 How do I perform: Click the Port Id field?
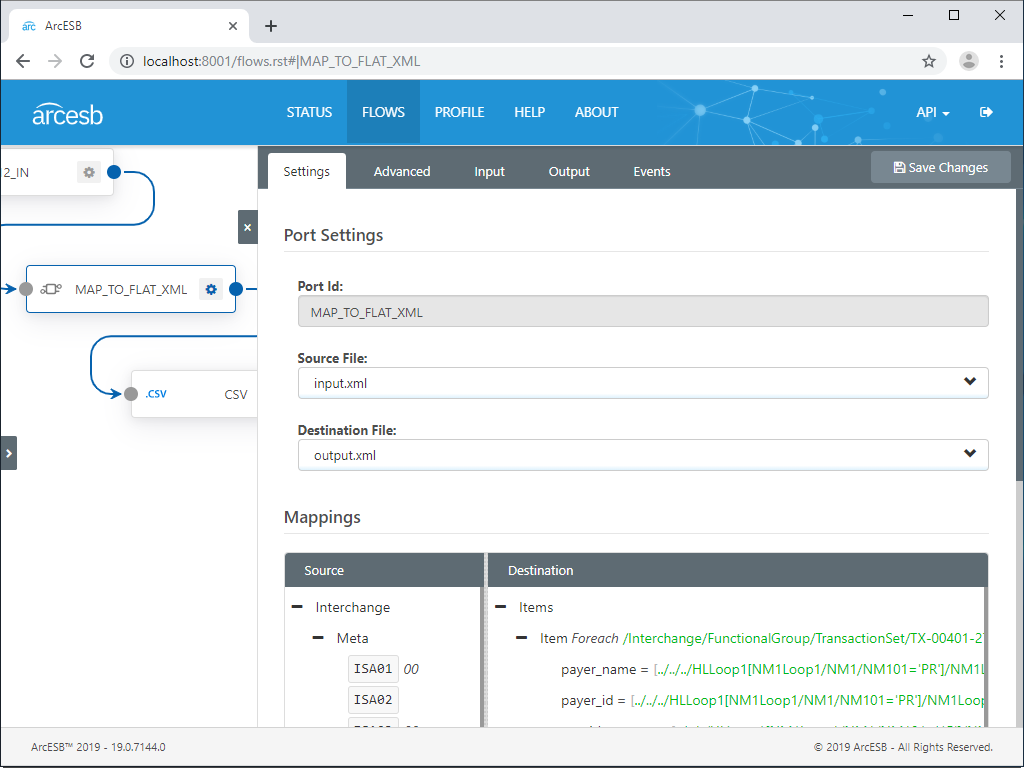click(641, 311)
